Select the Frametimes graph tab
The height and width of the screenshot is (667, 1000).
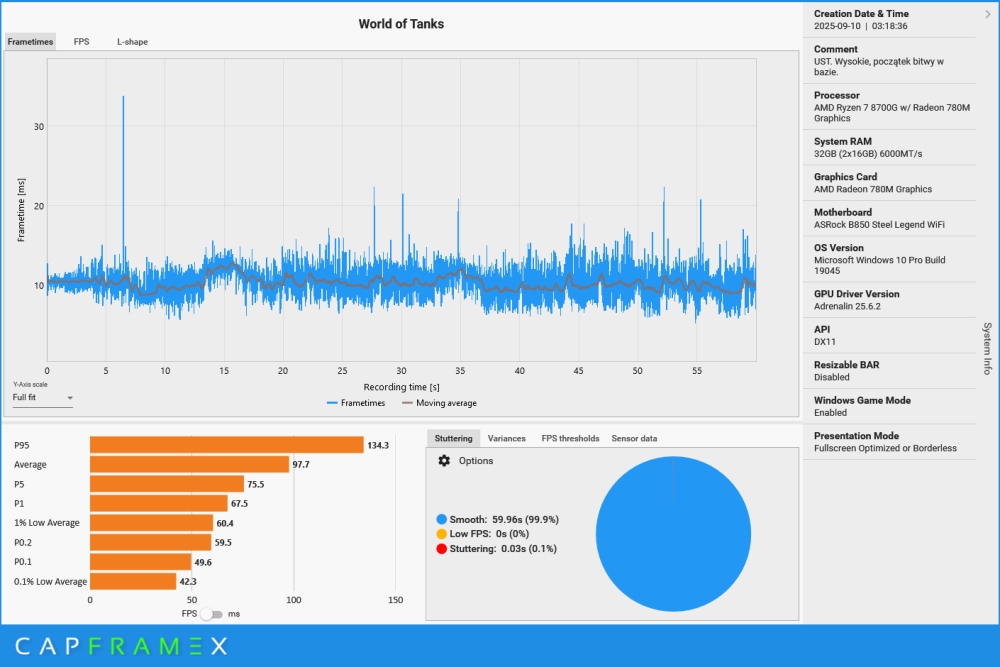click(30, 42)
